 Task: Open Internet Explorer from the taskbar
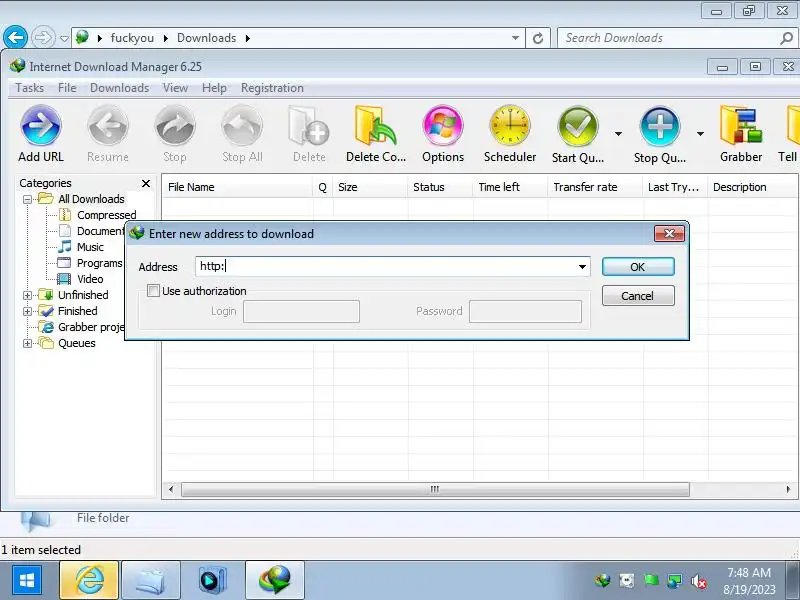coord(89,580)
